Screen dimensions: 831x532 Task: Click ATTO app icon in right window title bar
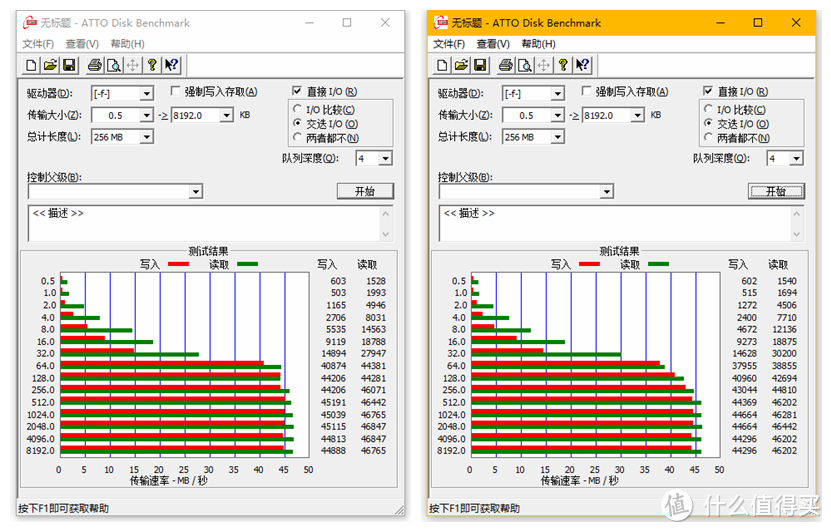[441, 23]
